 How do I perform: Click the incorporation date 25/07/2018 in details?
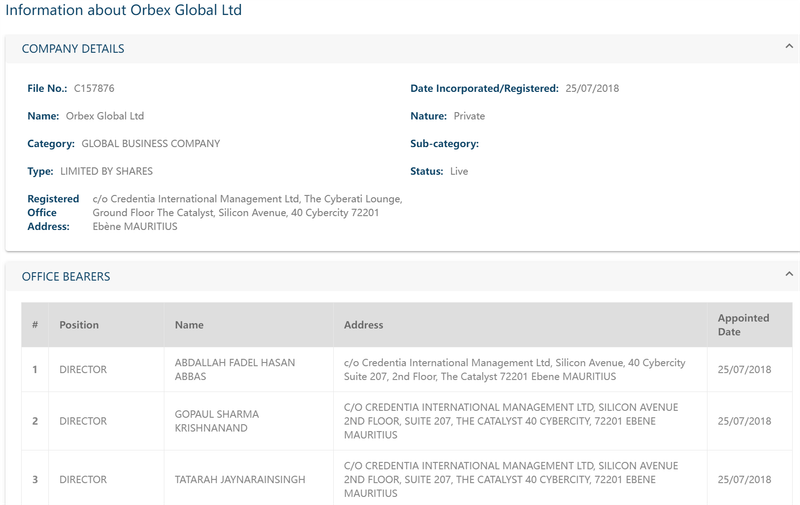(x=592, y=88)
